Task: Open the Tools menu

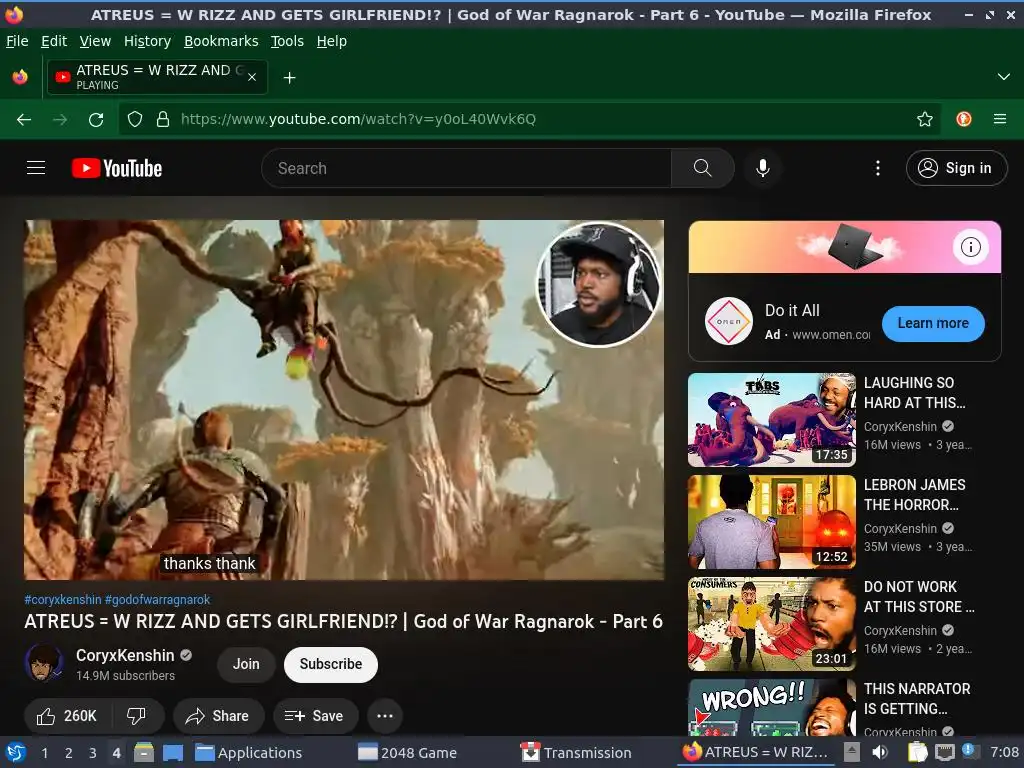Action: pos(287,41)
